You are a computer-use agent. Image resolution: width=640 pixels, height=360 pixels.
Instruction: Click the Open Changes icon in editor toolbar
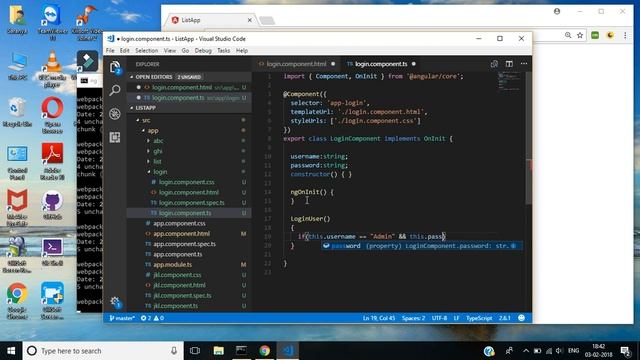[x=494, y=64]
